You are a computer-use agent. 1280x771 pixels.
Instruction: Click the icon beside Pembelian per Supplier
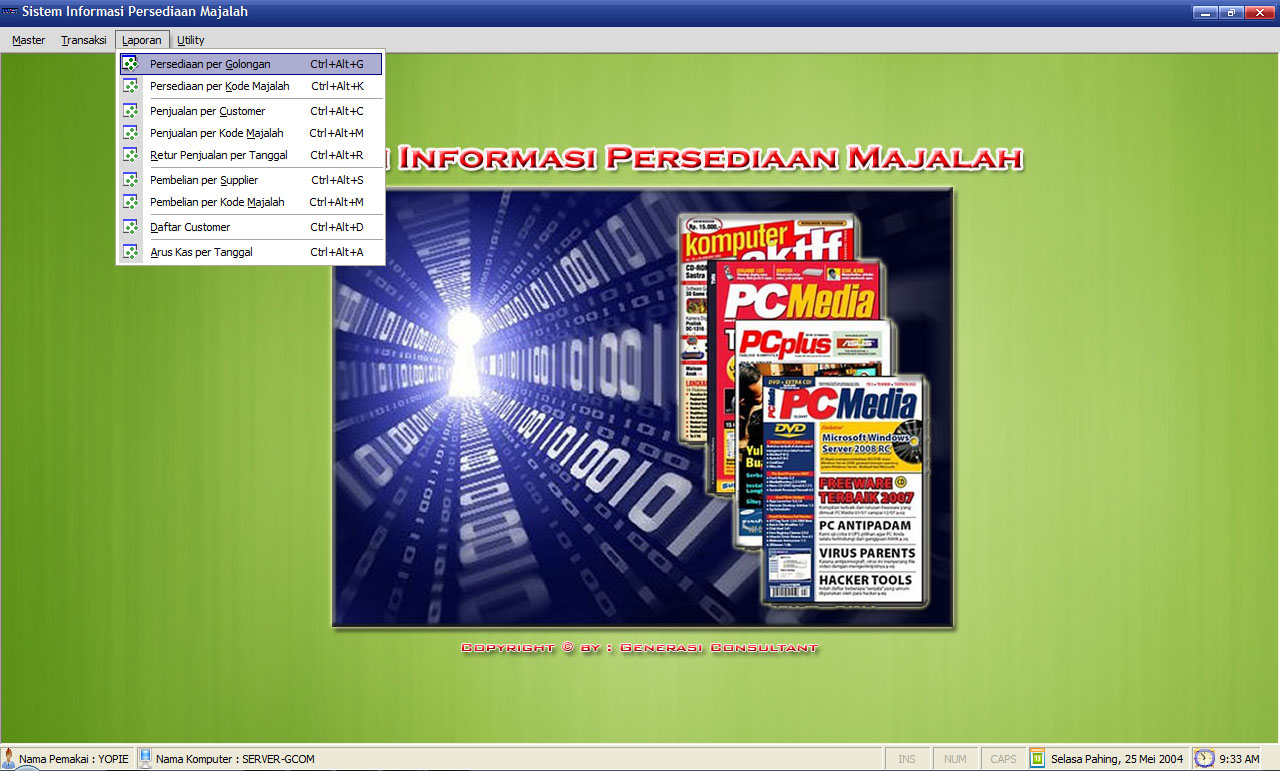pyautogui.click(x=130, y=180)
